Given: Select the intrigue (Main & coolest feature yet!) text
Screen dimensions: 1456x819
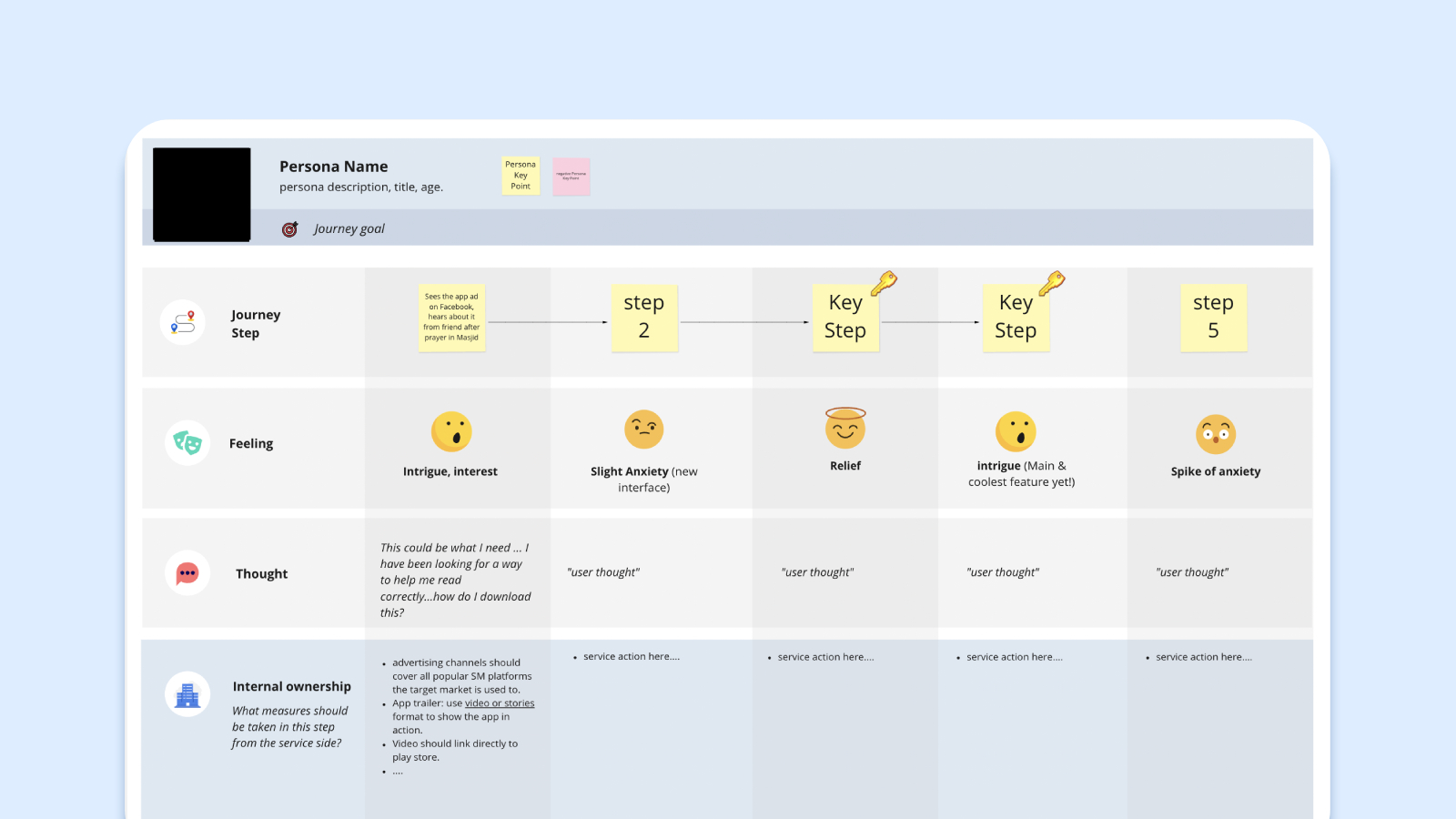Looking at the screenshot, I should click(x=1021, y=474).
